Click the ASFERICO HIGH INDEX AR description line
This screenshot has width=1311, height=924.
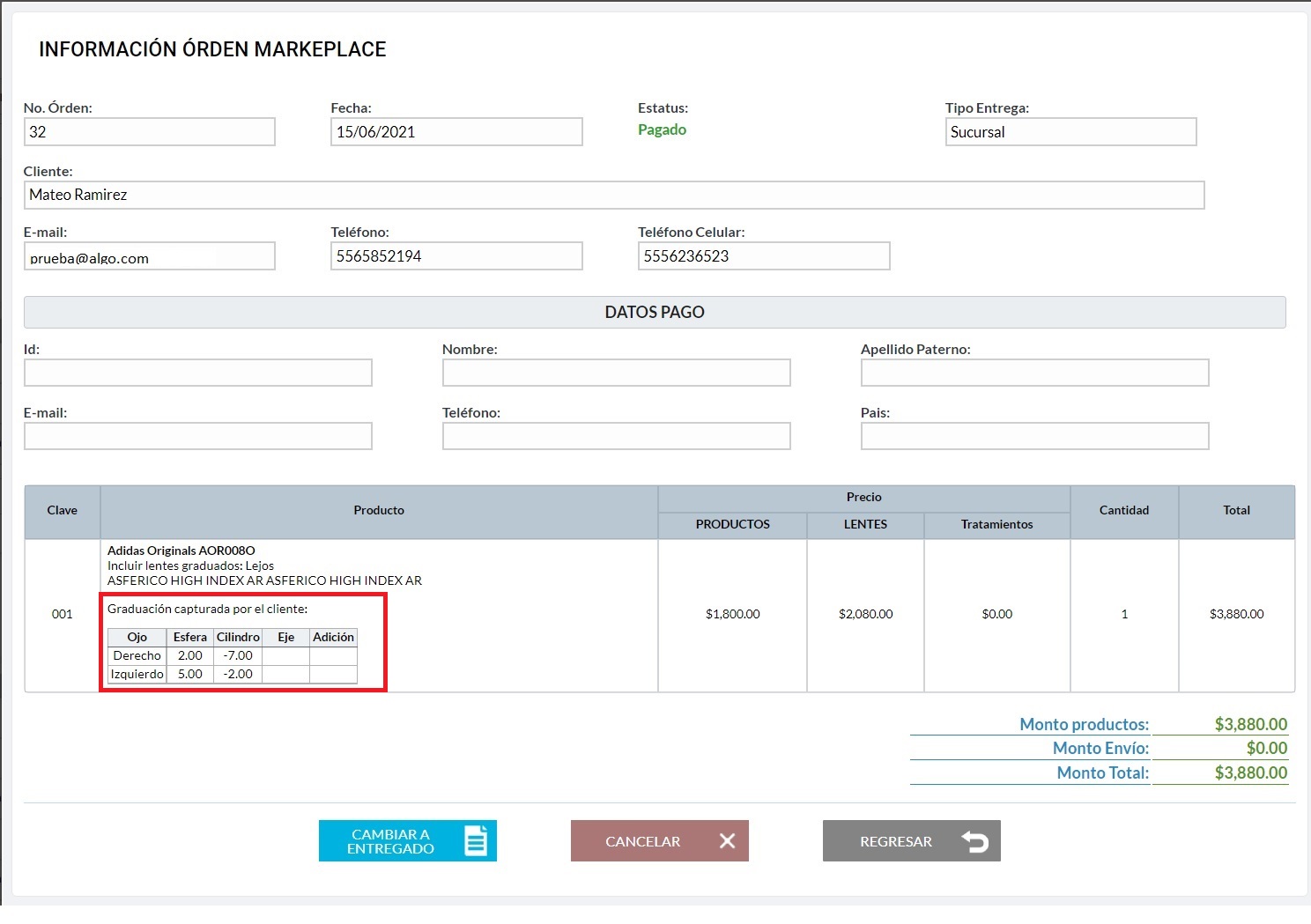264,580
